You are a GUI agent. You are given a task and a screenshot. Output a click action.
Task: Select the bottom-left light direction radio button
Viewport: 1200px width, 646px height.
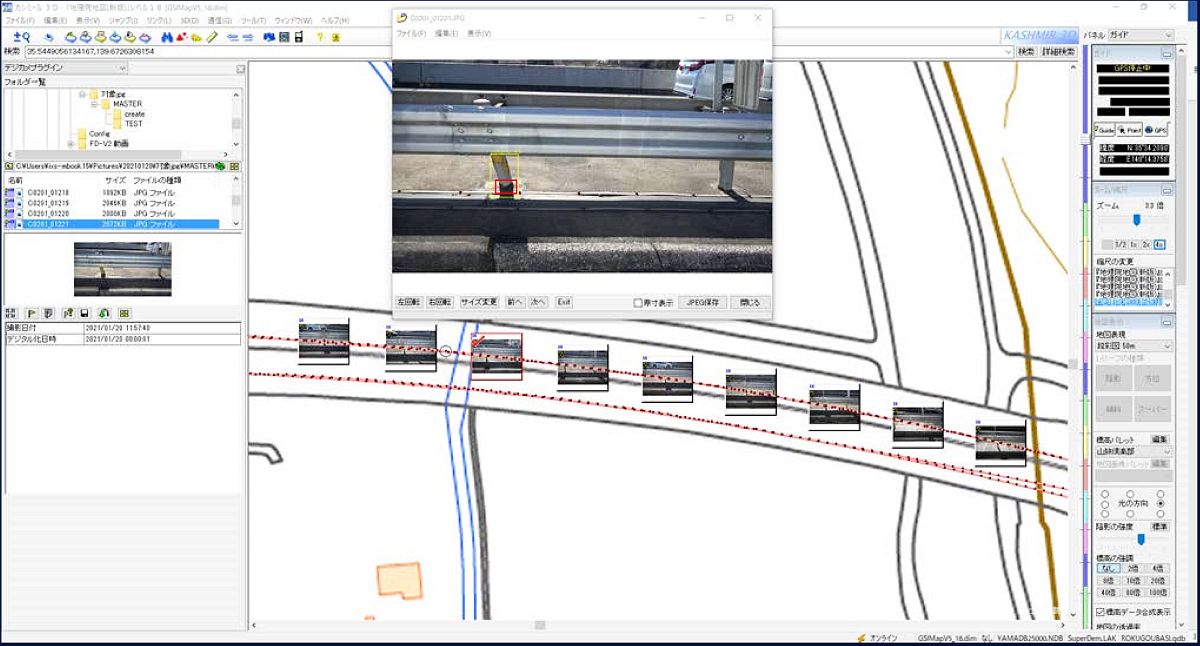click(x=1104, y=513)
